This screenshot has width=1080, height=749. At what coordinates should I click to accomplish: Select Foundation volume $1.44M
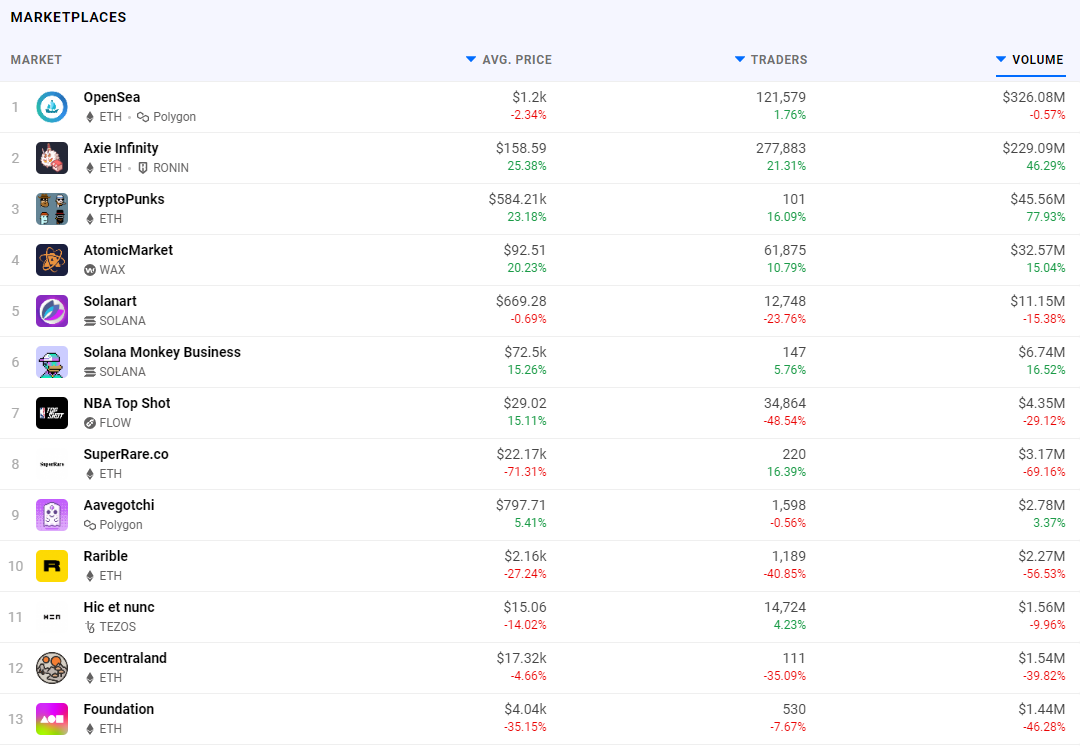tap(1041, 709)
